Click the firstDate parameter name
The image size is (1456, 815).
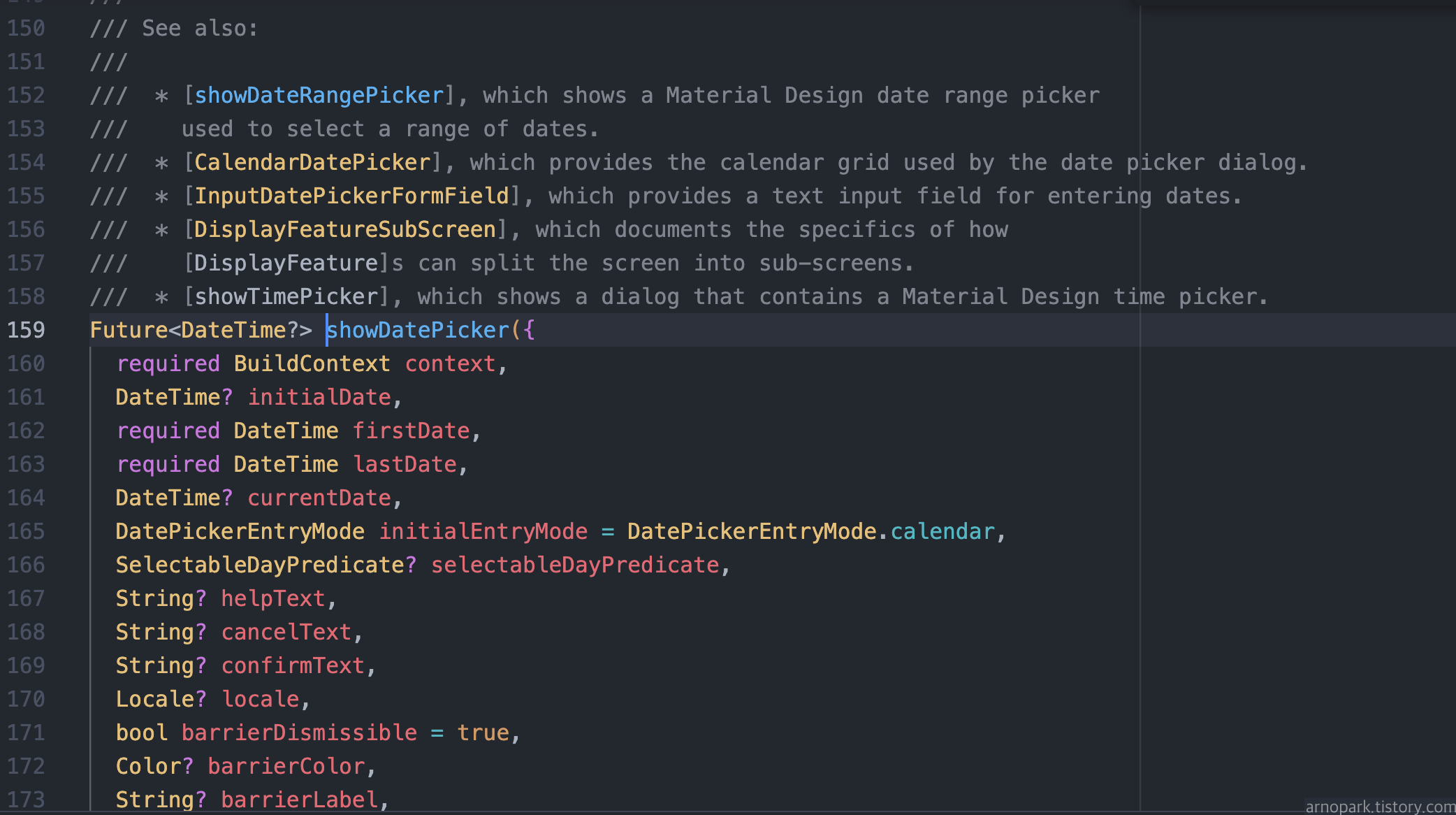coord(411,431)
